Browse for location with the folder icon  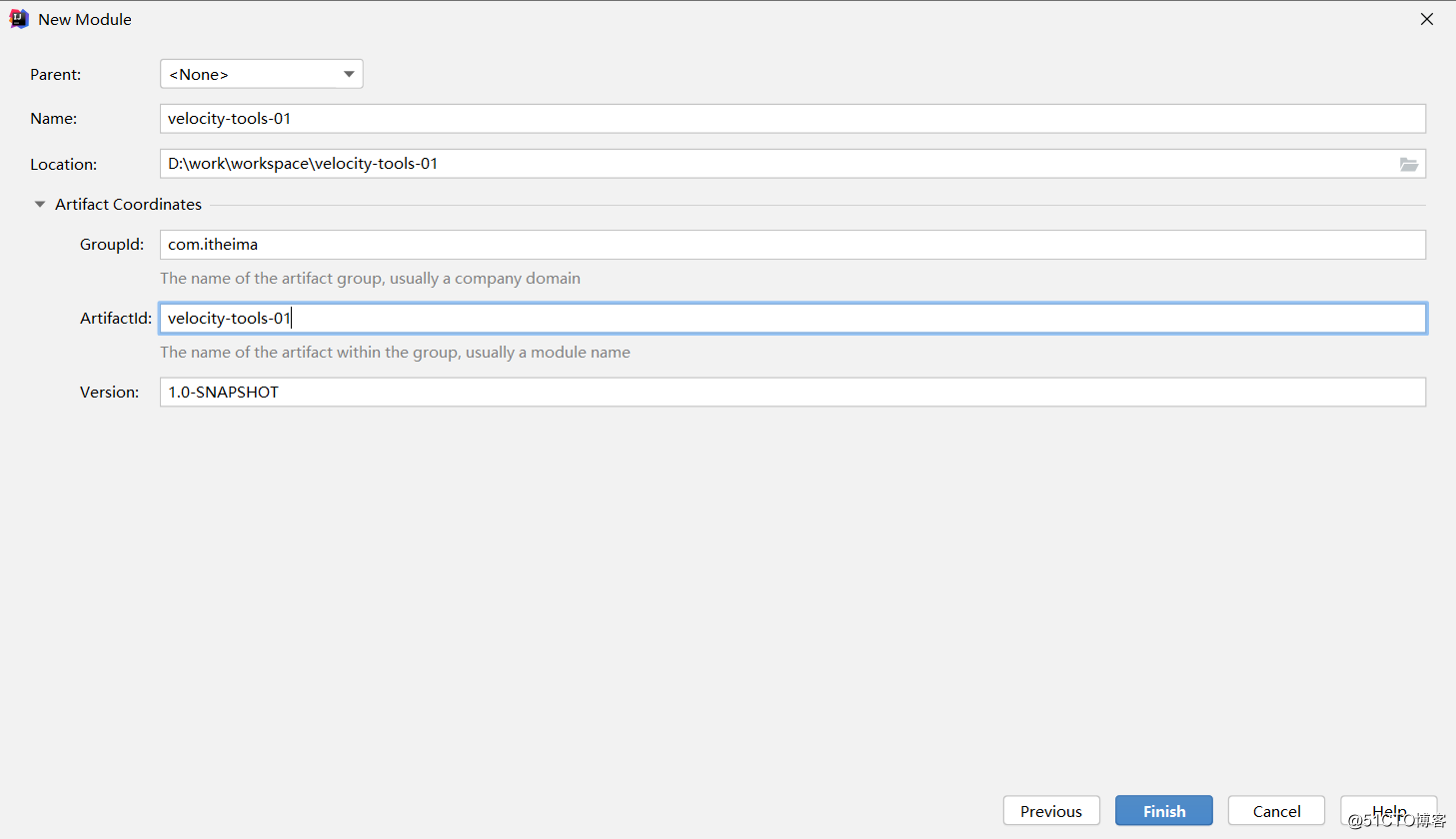(x=1409, y=164)
